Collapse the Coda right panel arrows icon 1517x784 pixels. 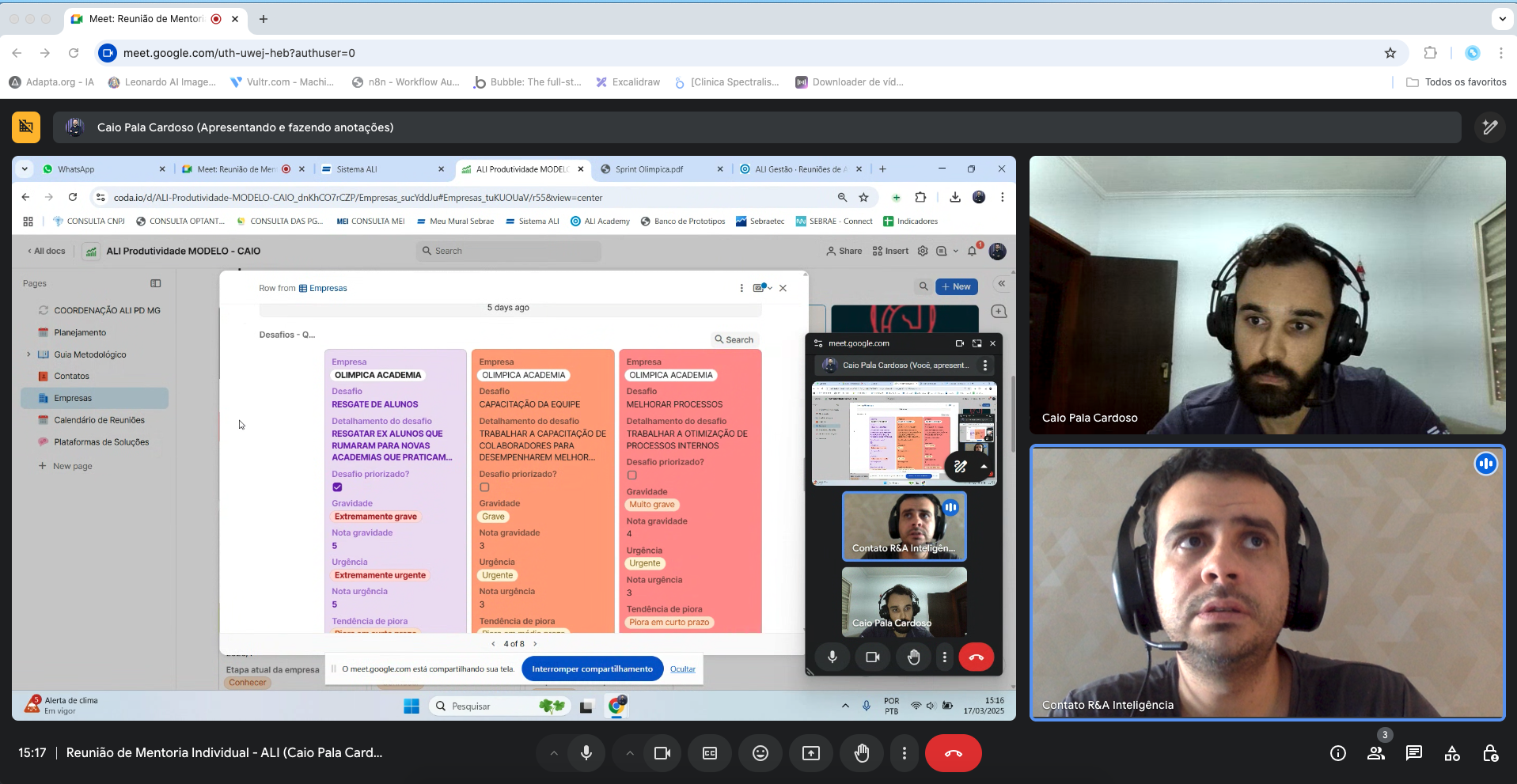coord(1002,283)
